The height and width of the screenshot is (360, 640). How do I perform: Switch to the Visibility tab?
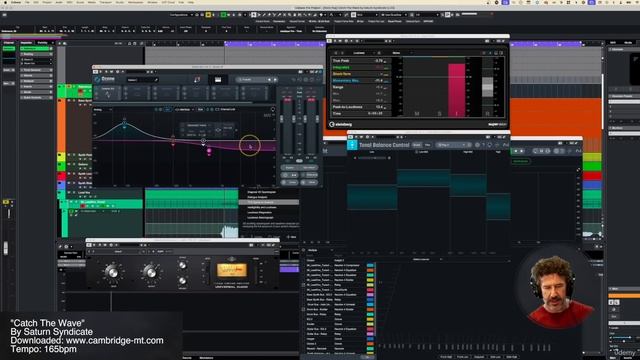pyautogui.click(x=42, y=42)
